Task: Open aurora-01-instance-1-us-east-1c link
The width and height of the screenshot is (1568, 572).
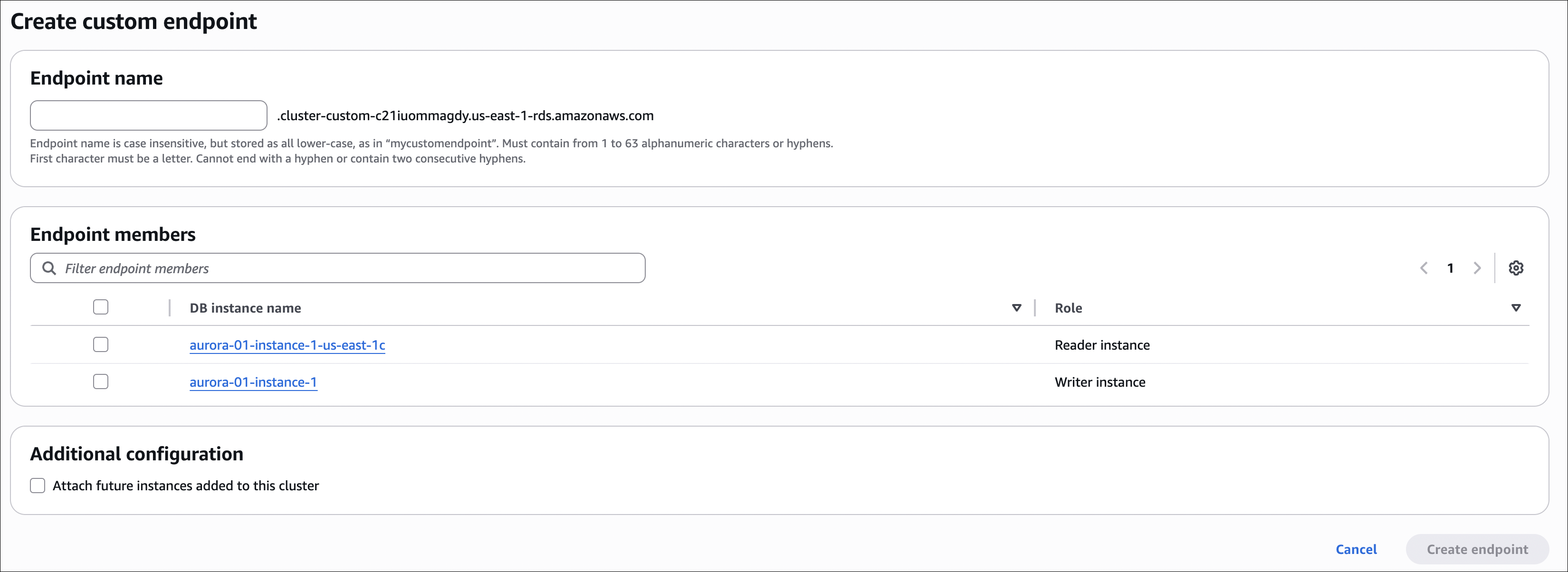Action: click(x=287, y=345)
